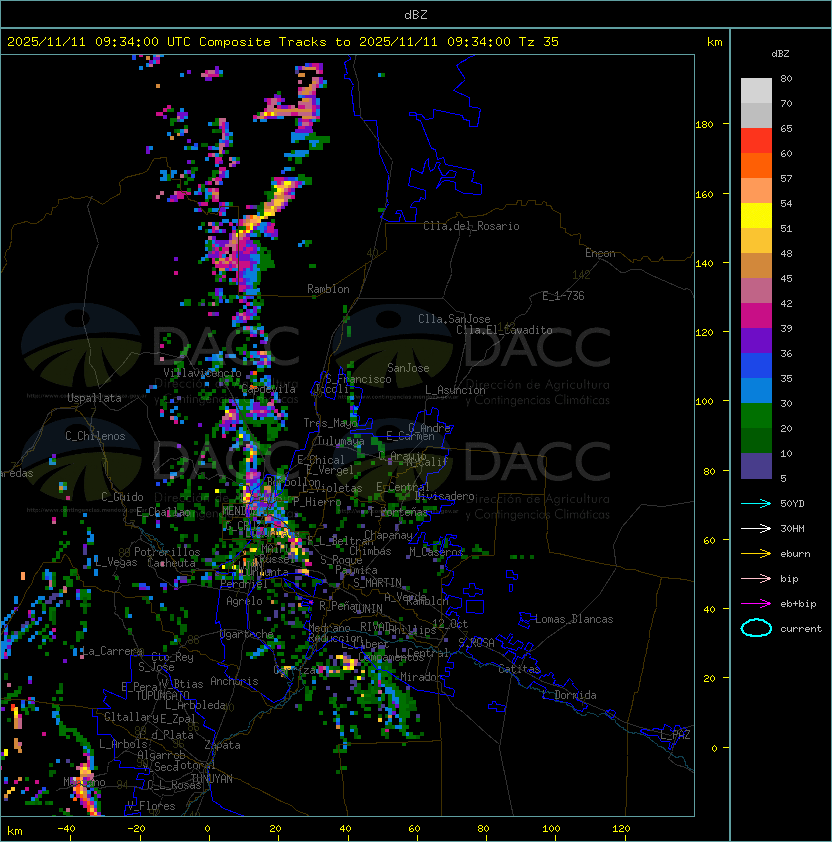This screenshot has width=832, height=842.
Task: Click the 'km' unit label at bottom left
Action: [15, 831]
